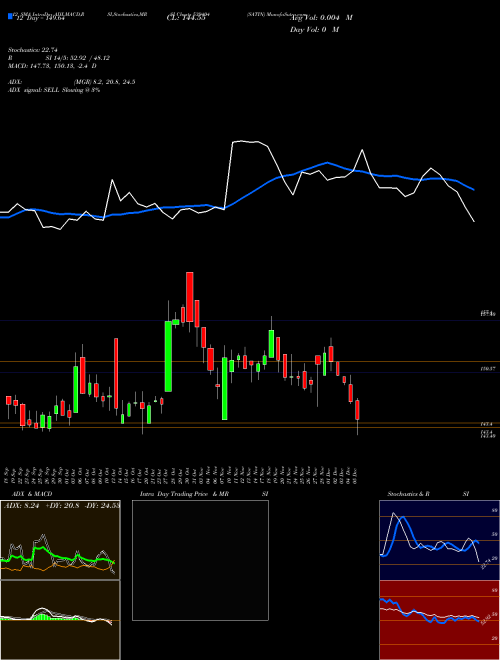Click the blue 12 Day SMA legend square
The height and width of the screenshot is (660, 500).
tap(11, 17)
